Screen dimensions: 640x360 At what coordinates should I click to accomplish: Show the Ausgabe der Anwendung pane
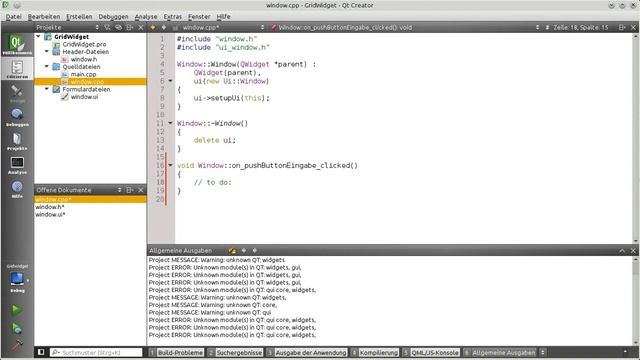tap(307, 352)
